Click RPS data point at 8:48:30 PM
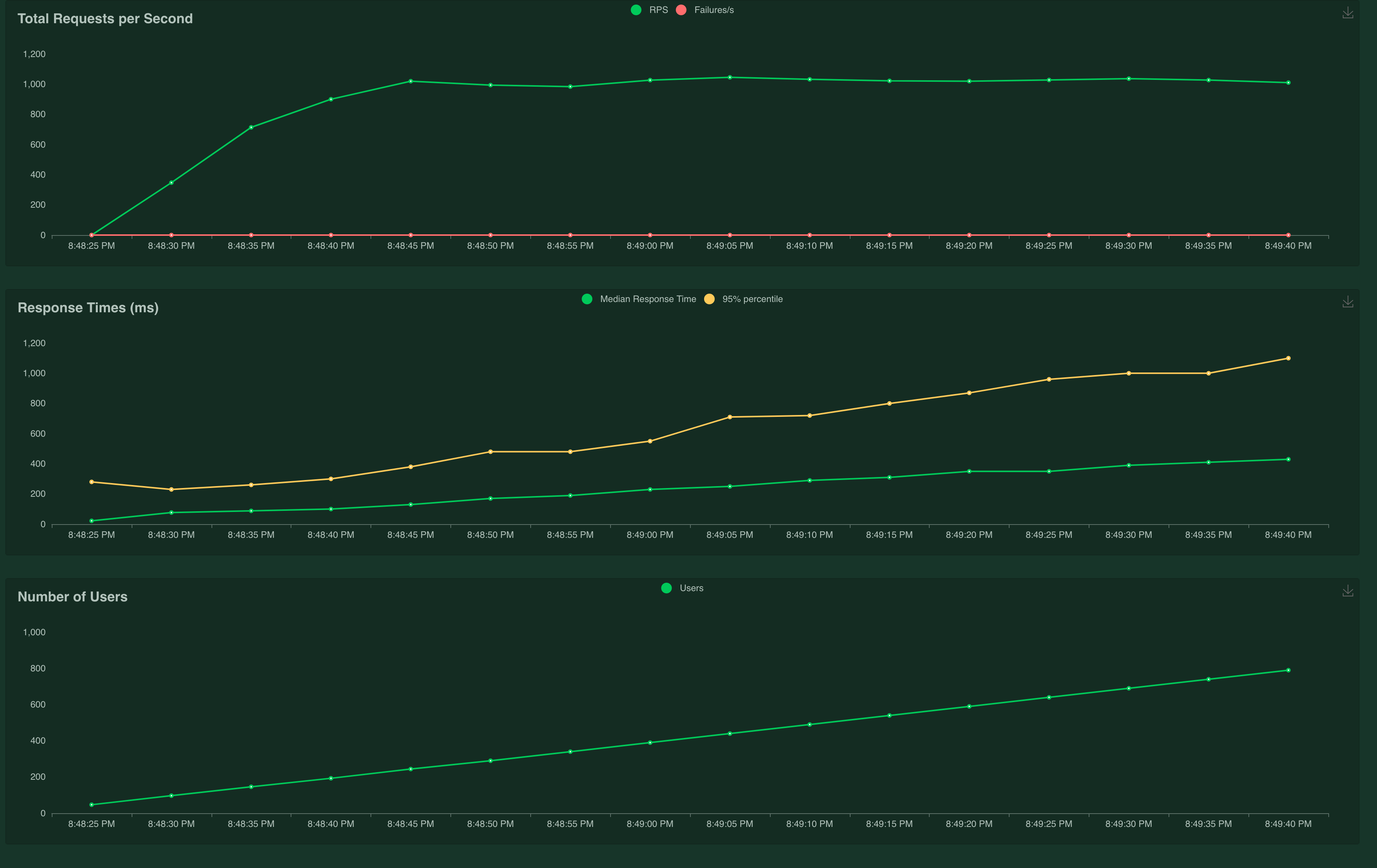Image resolution: width=1377 pixels, height=868 pixels. click(171, 183)
